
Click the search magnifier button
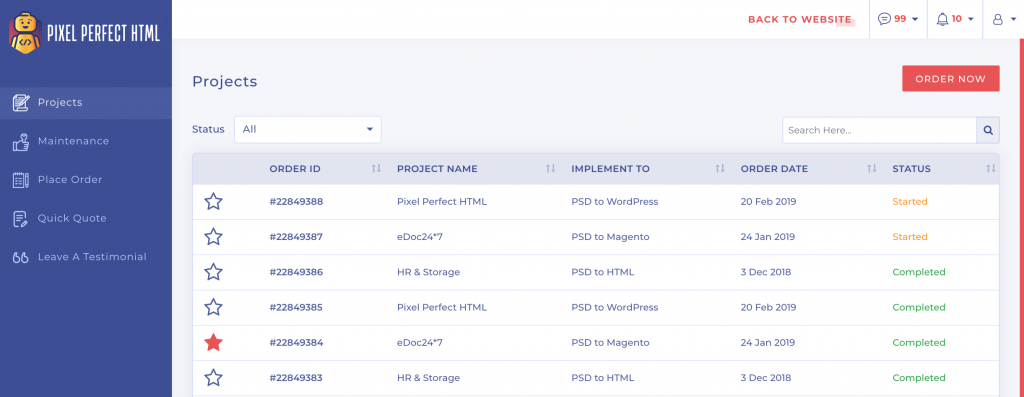click(x=987, y=130)
